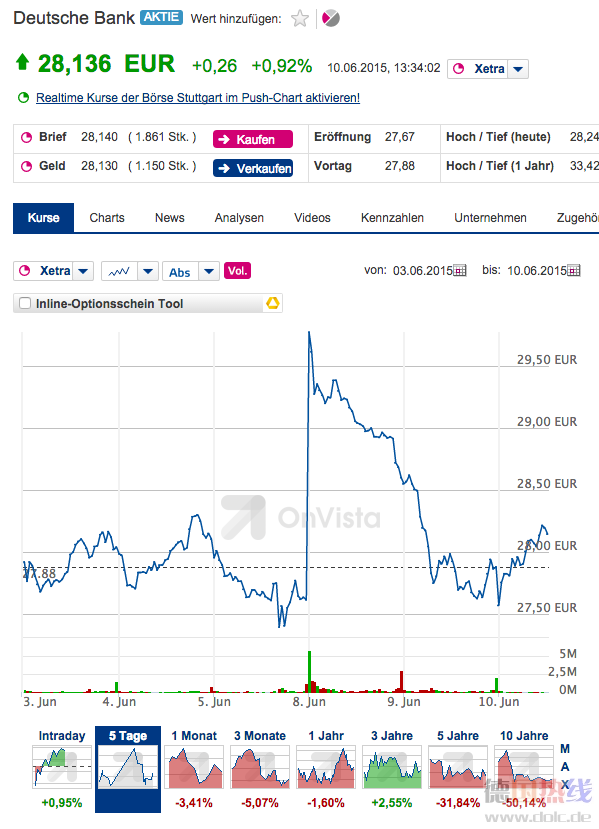The height and width of the screenshot is (829, 599).
Task: Expand the chart type dropdown arrow
Action: 148,271
